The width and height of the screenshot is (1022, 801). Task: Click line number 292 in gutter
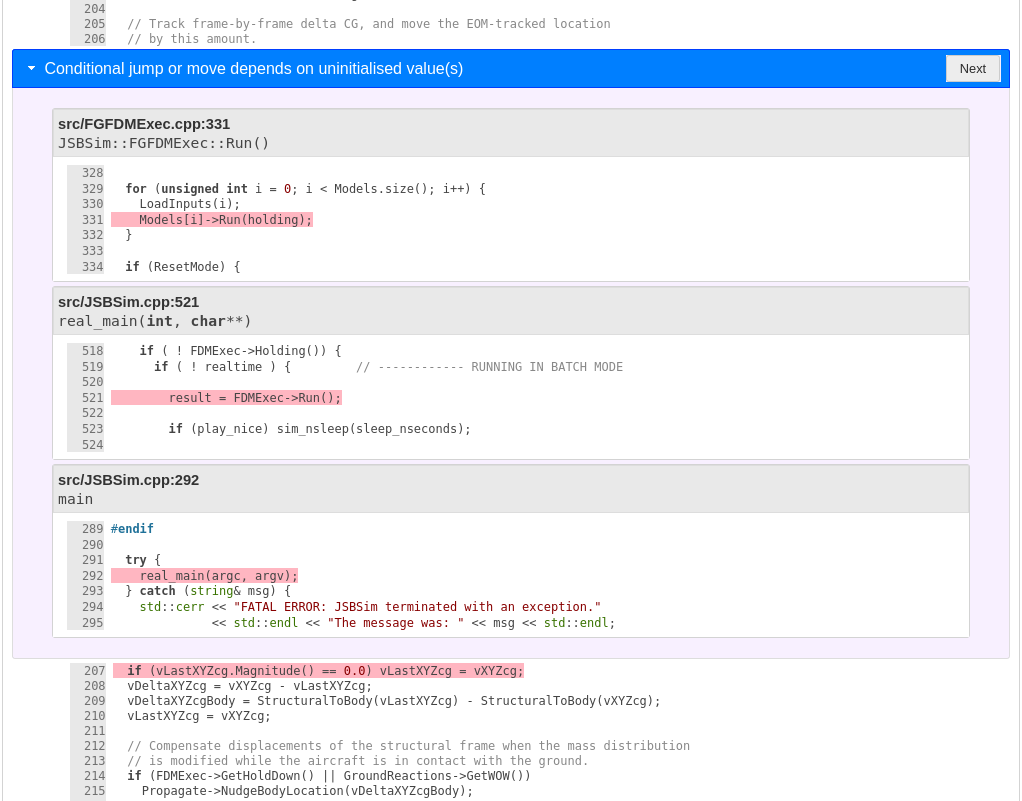(x=93, y=575)
